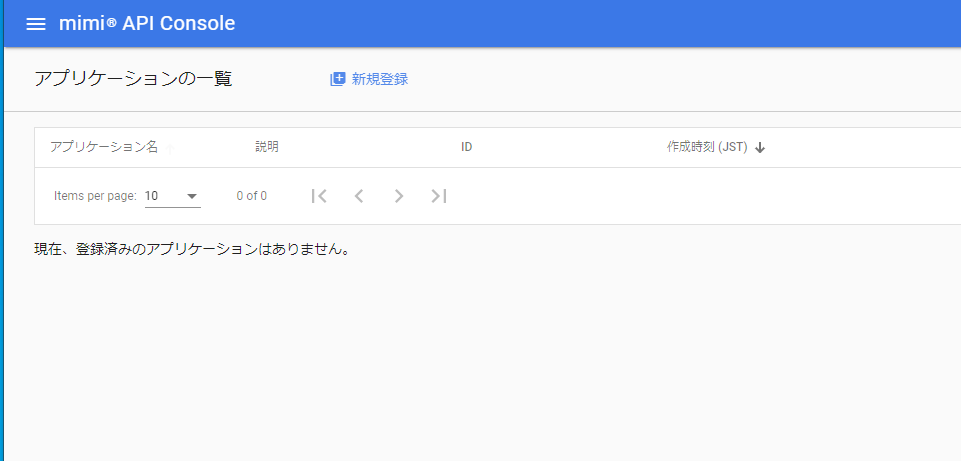Click the plus icon beside 新規登録

[338, 79]
